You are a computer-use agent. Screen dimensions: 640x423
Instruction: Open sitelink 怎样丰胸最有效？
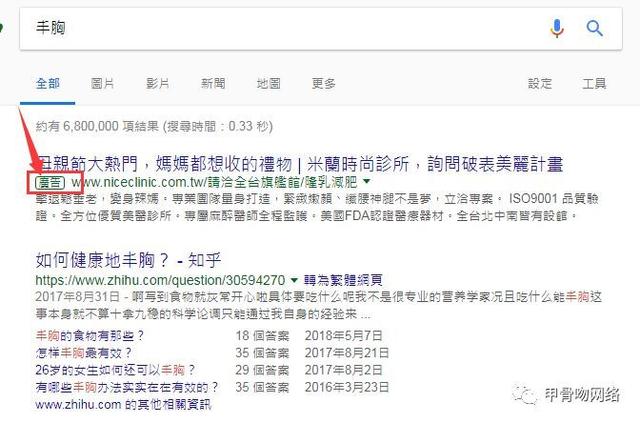click(x=84, y=353)
